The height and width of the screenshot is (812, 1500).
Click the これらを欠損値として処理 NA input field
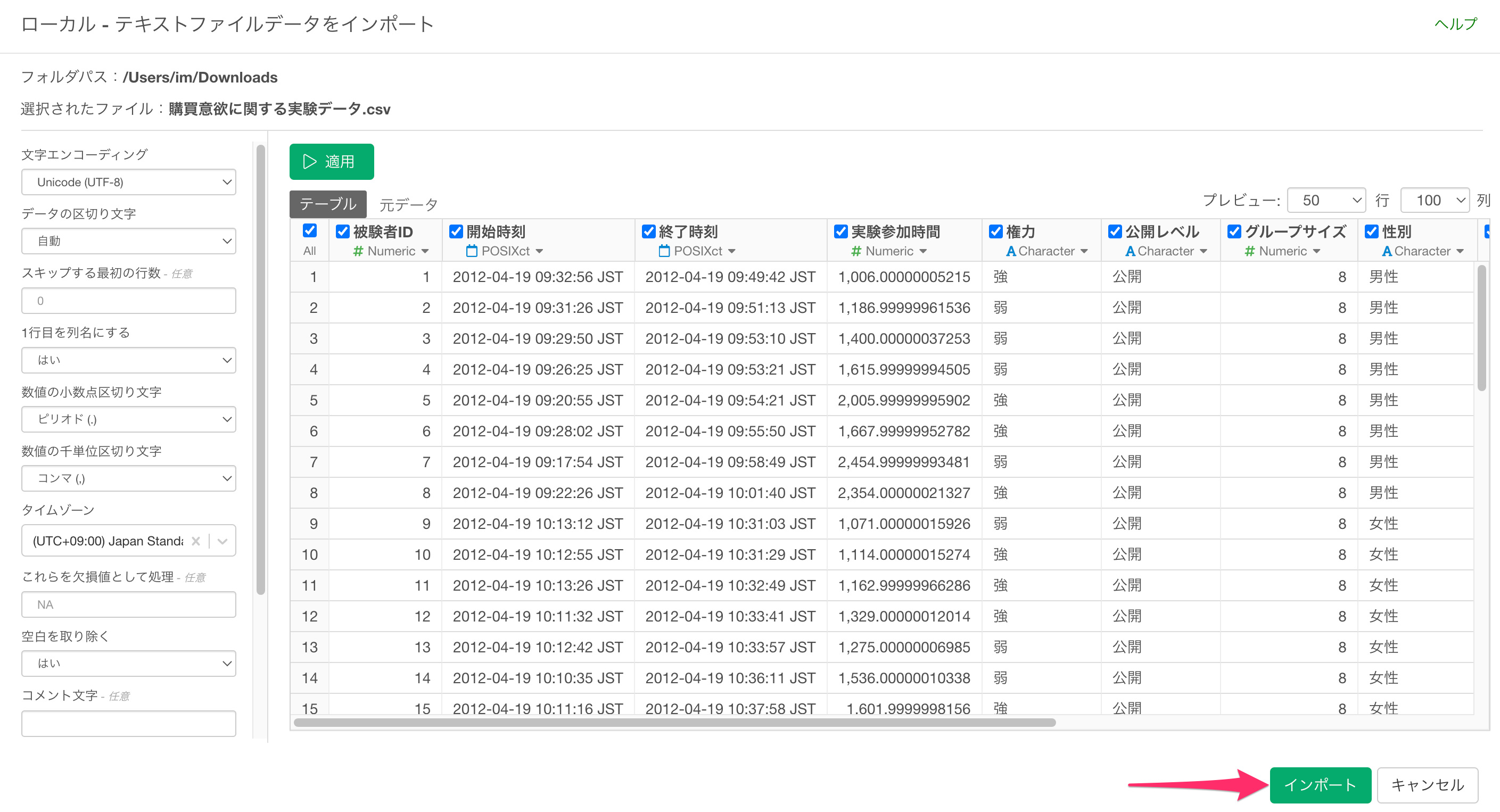pyautogui.click(x=129, y=605)
